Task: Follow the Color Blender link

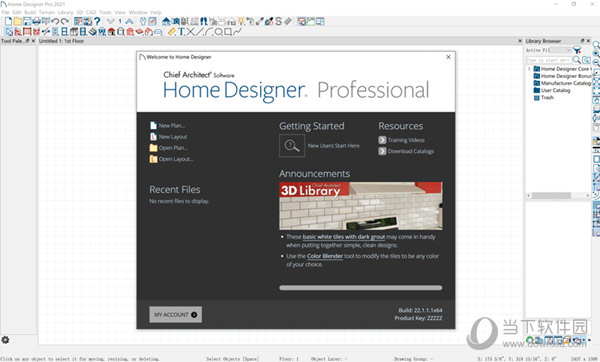Action: coord(325,256)
